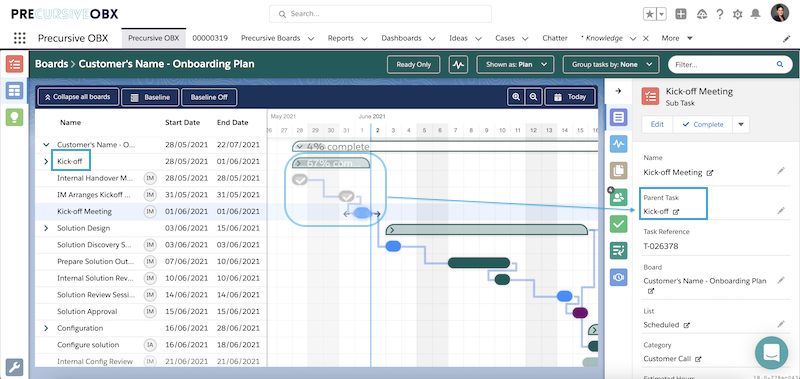Screen dimensions: 800x379
Task: Open more actions dropdown beside Complete
Action: point(741,124)
